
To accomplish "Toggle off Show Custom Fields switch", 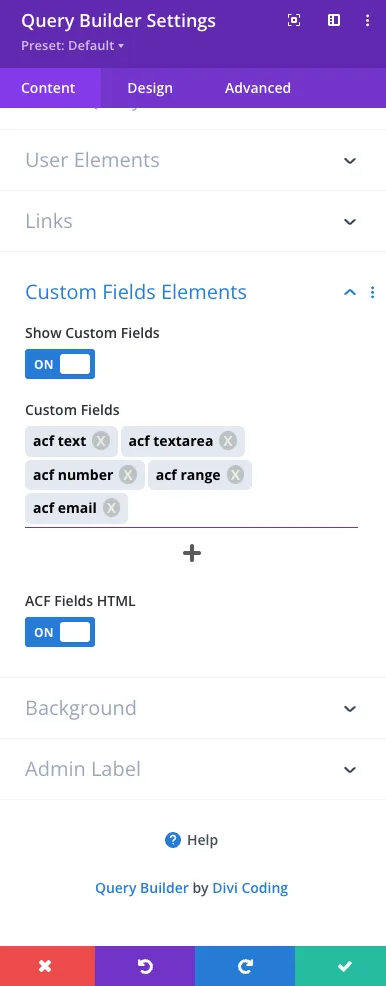I will click(x=60, y=364).
